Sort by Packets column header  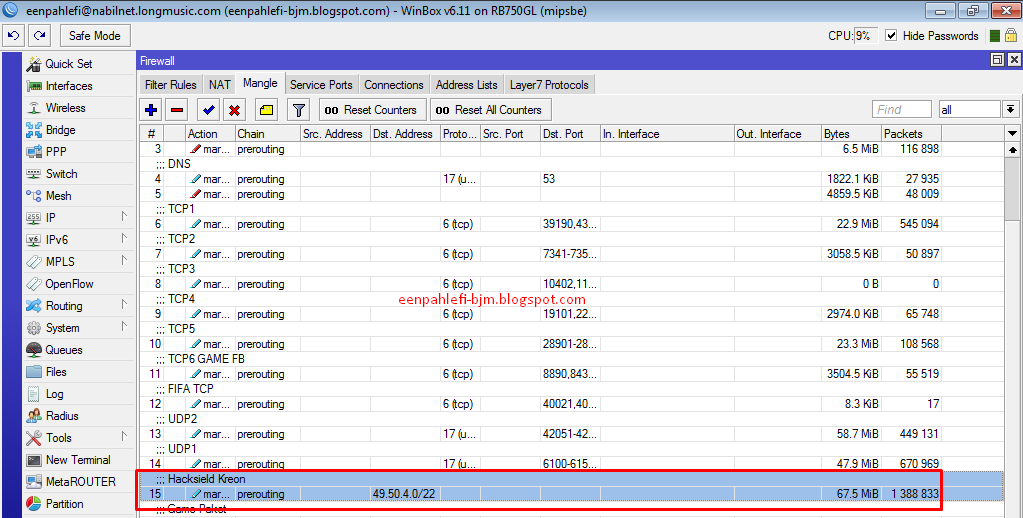(911, 134)
